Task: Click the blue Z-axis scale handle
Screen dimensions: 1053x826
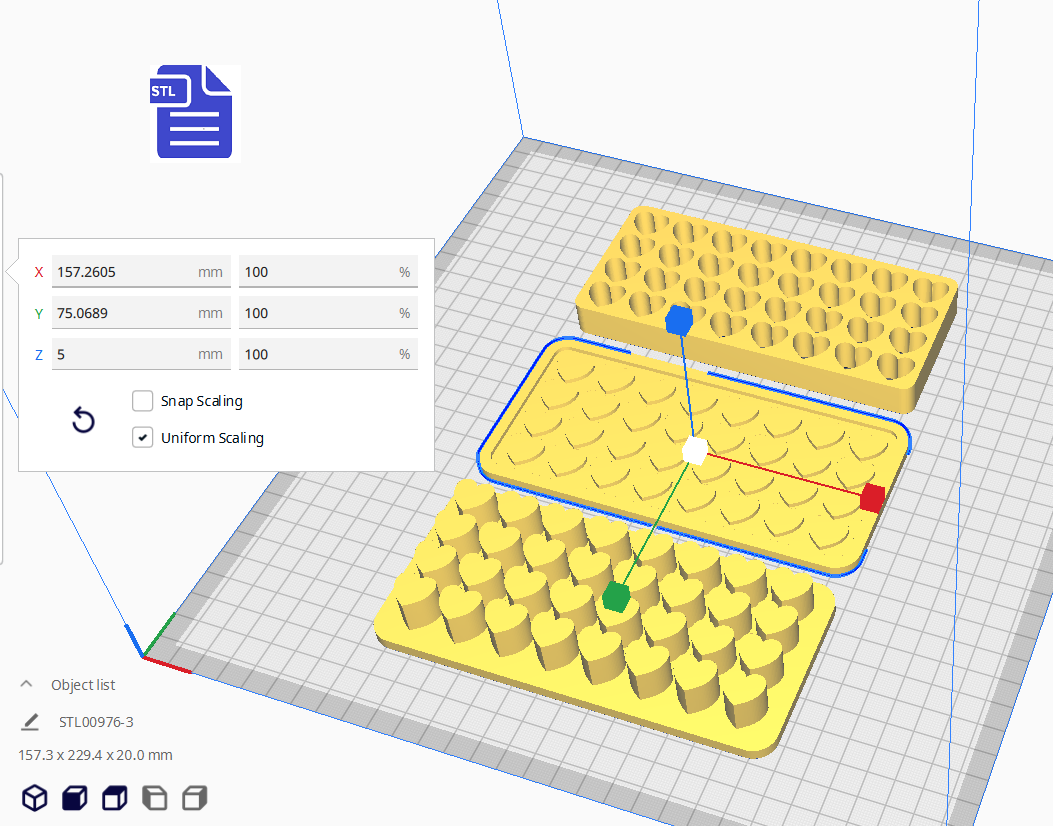Action: click(x=679, y=320)
